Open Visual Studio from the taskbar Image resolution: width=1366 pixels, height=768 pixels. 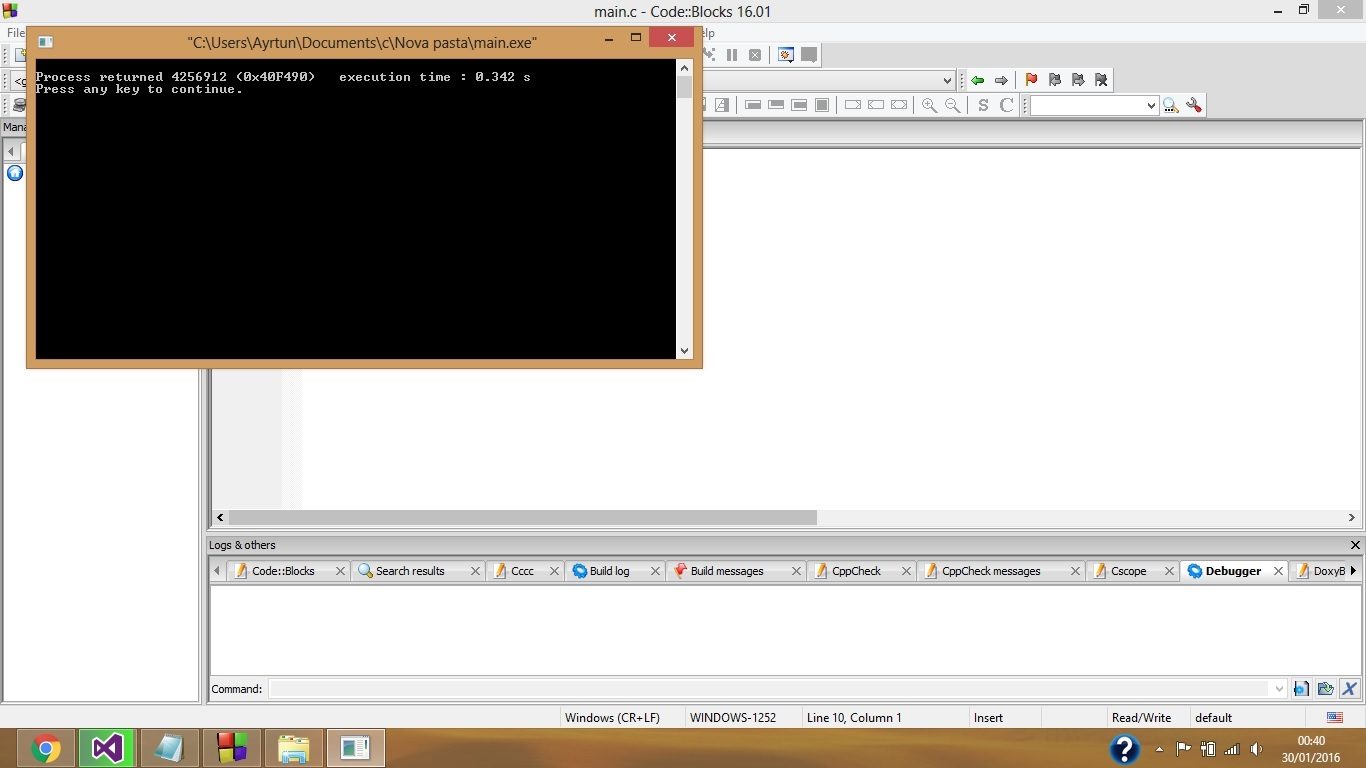point(107,748)
